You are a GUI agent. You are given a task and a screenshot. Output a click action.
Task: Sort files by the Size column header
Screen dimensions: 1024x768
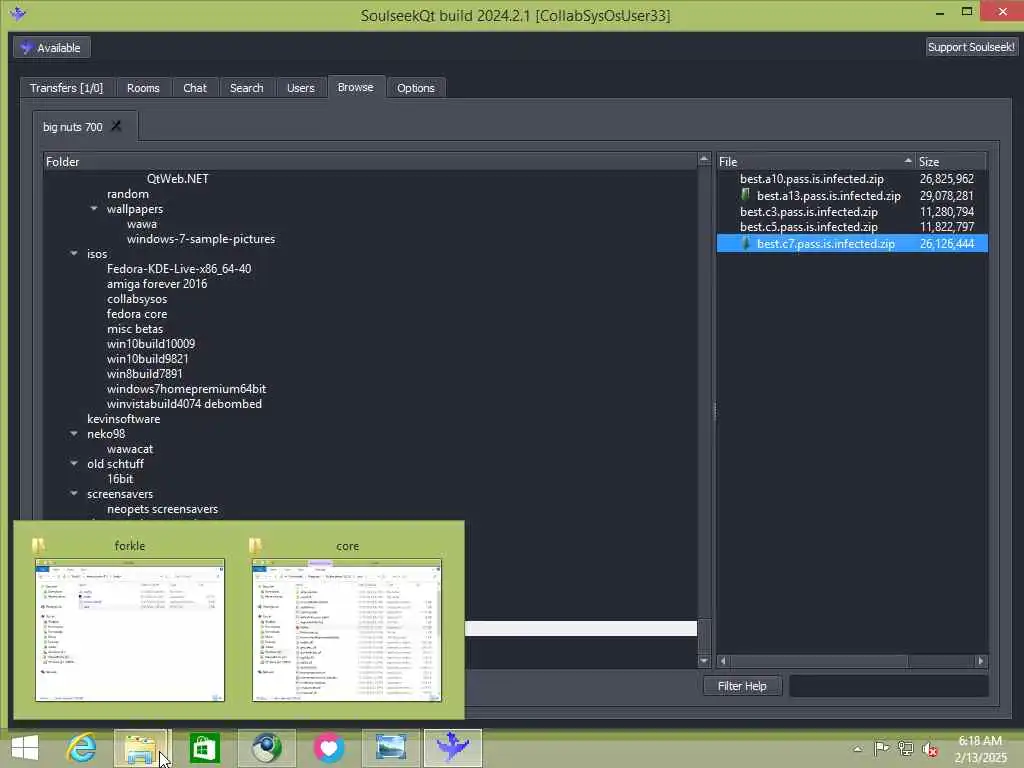point(950,161)
